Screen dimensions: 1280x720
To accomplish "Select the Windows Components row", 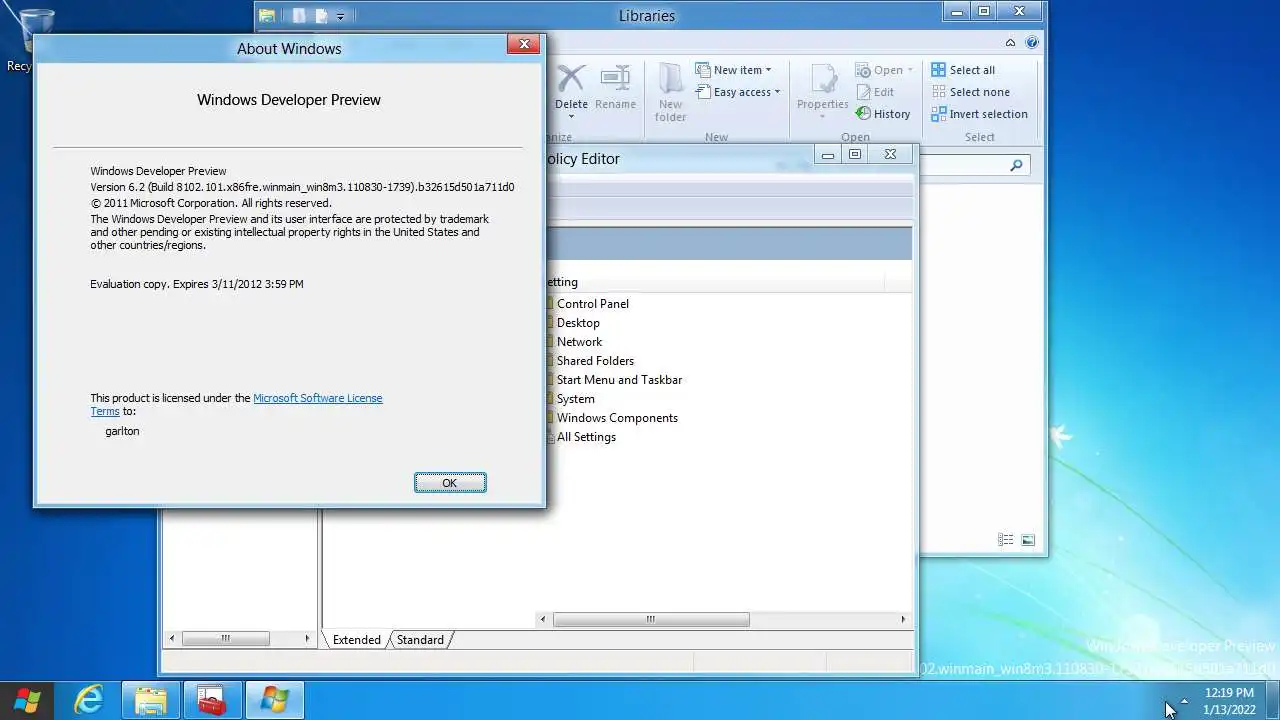I will pyautogui.click(x=617, y=418).
